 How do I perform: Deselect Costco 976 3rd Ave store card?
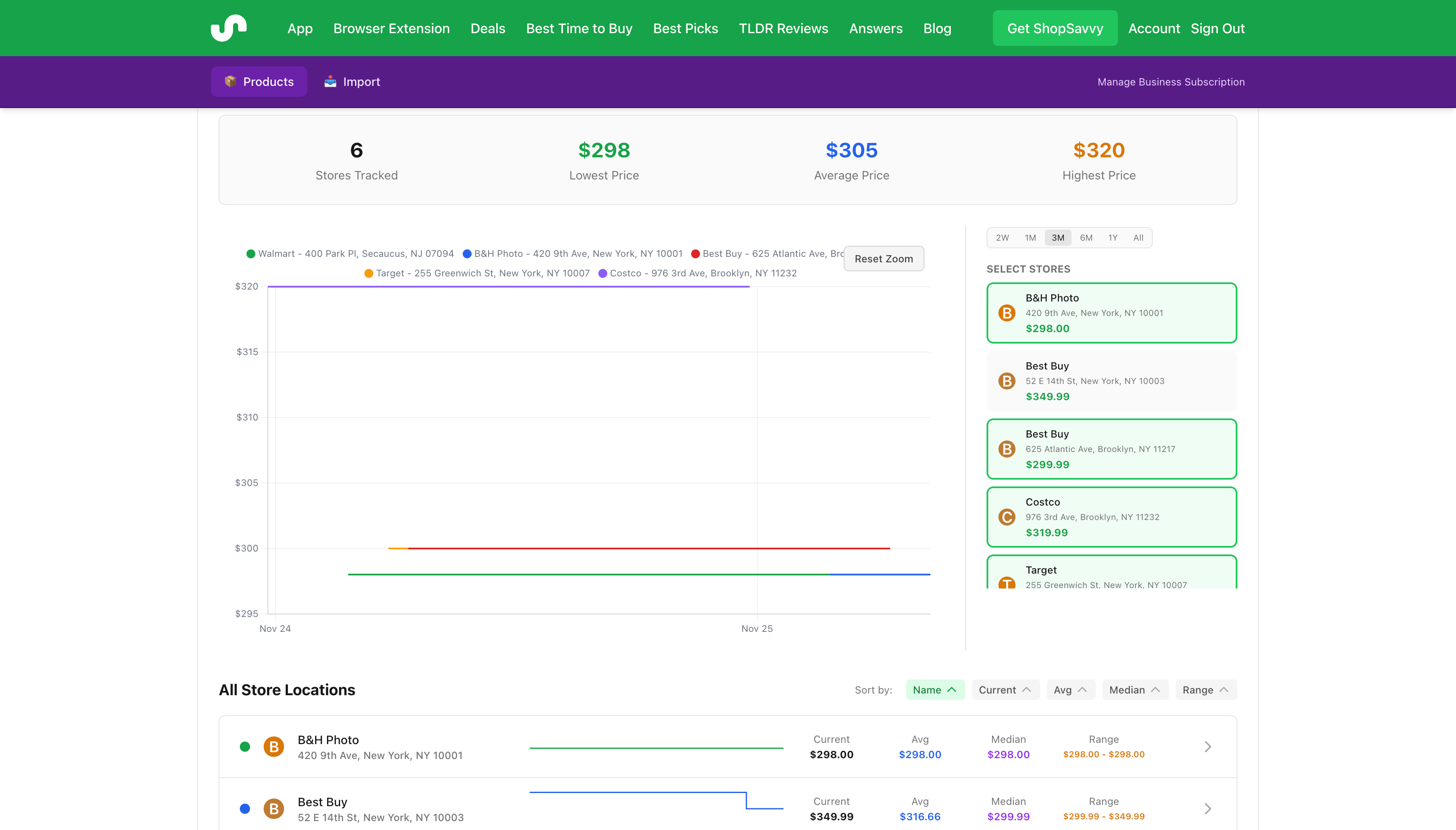coord(1111,517)
